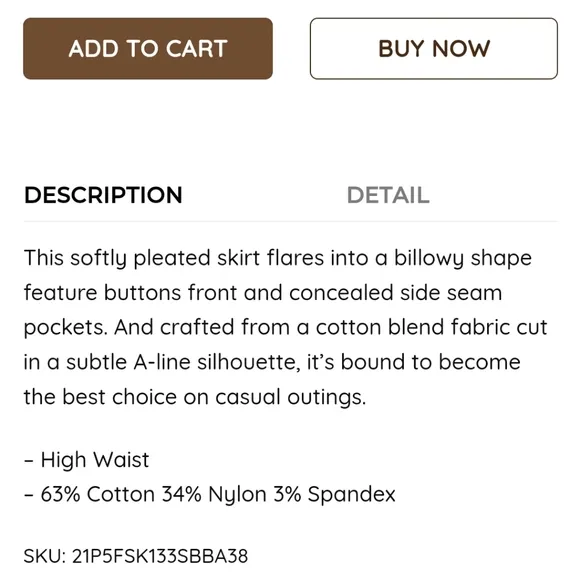
Task: Select the DESCRIPTION tab
Action: [103, 195]
